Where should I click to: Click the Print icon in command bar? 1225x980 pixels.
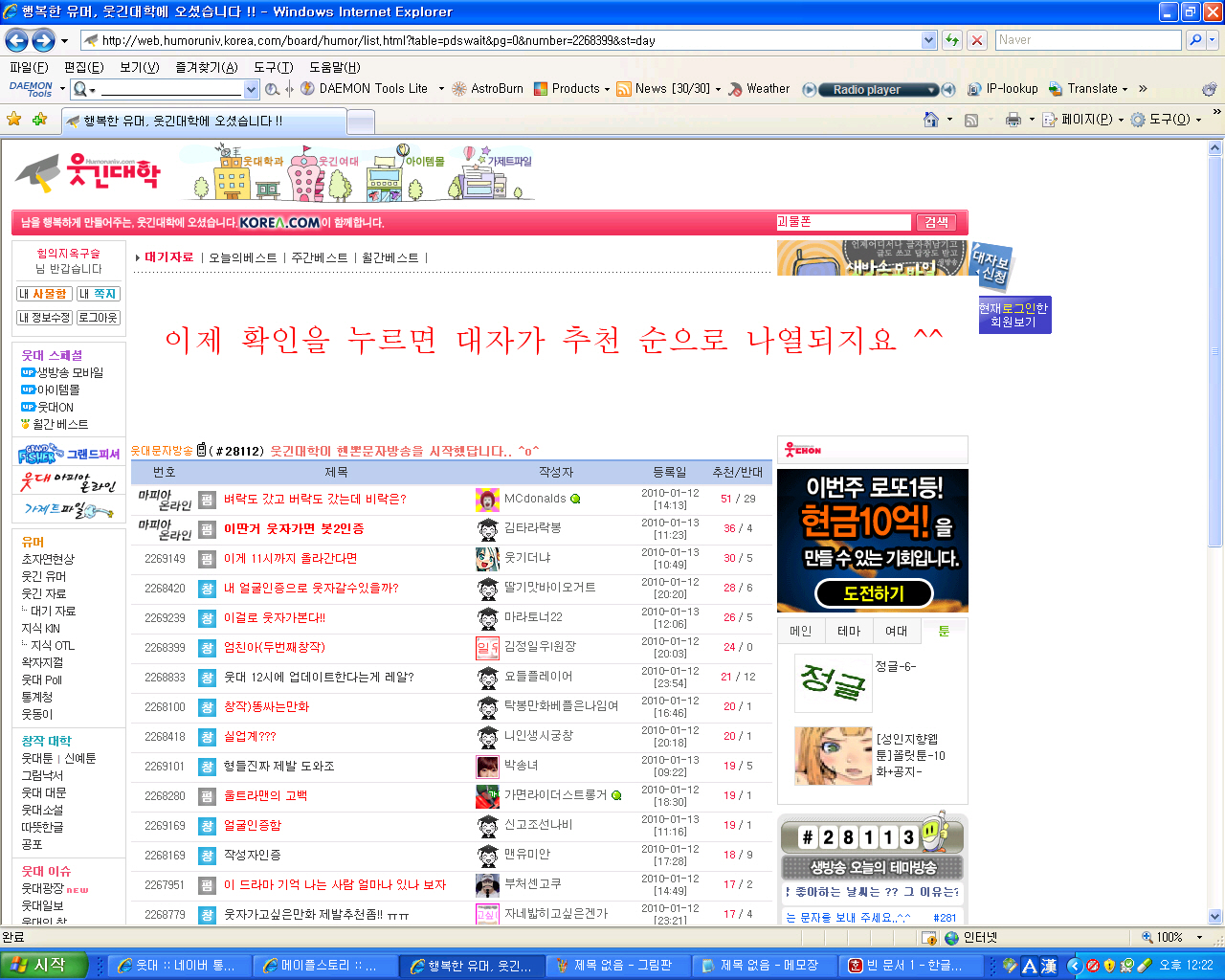(x=1013, y=120)
